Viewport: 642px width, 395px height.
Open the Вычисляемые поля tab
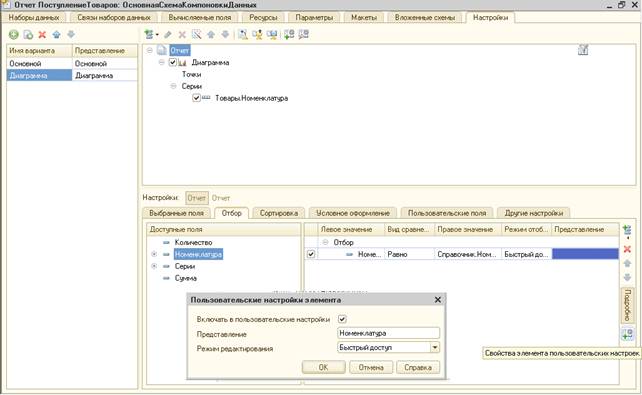point(200,18)
